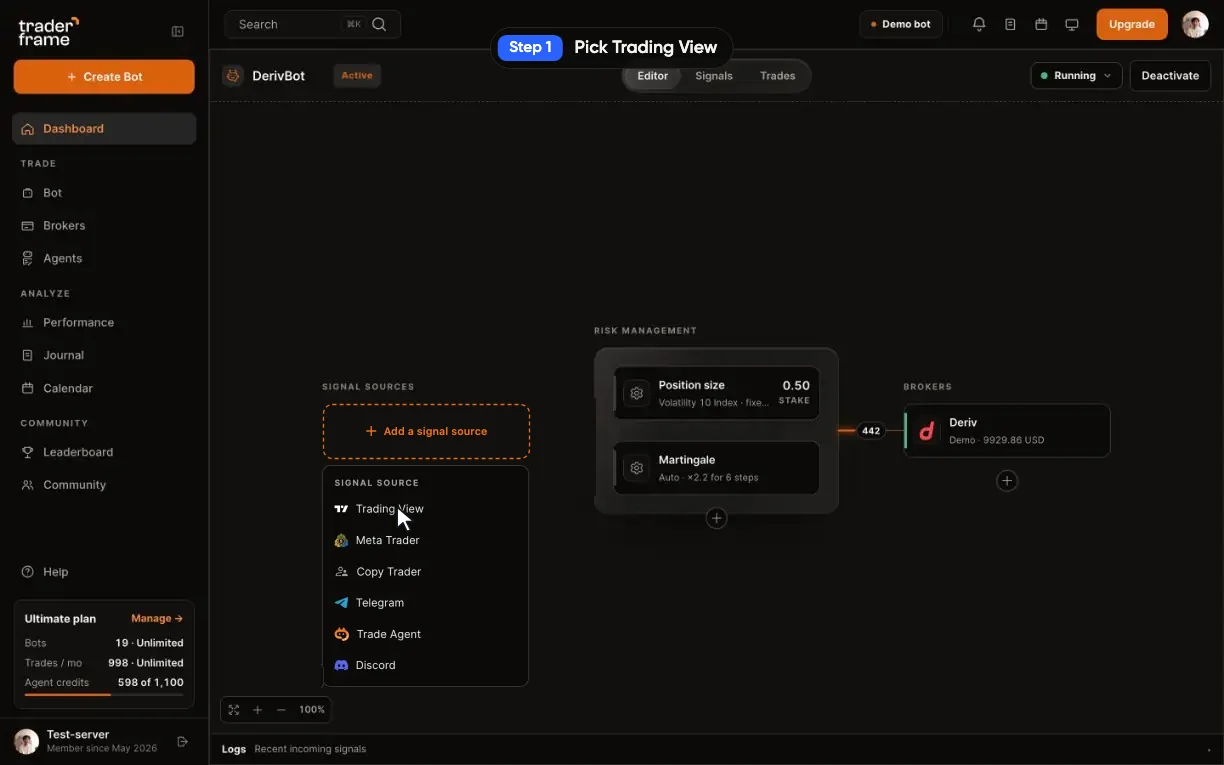Image resolution: width=1224 pixels, height=765 pixels.
Task: Fit the canvas to the screen
Action: click(x=234, y=710)
